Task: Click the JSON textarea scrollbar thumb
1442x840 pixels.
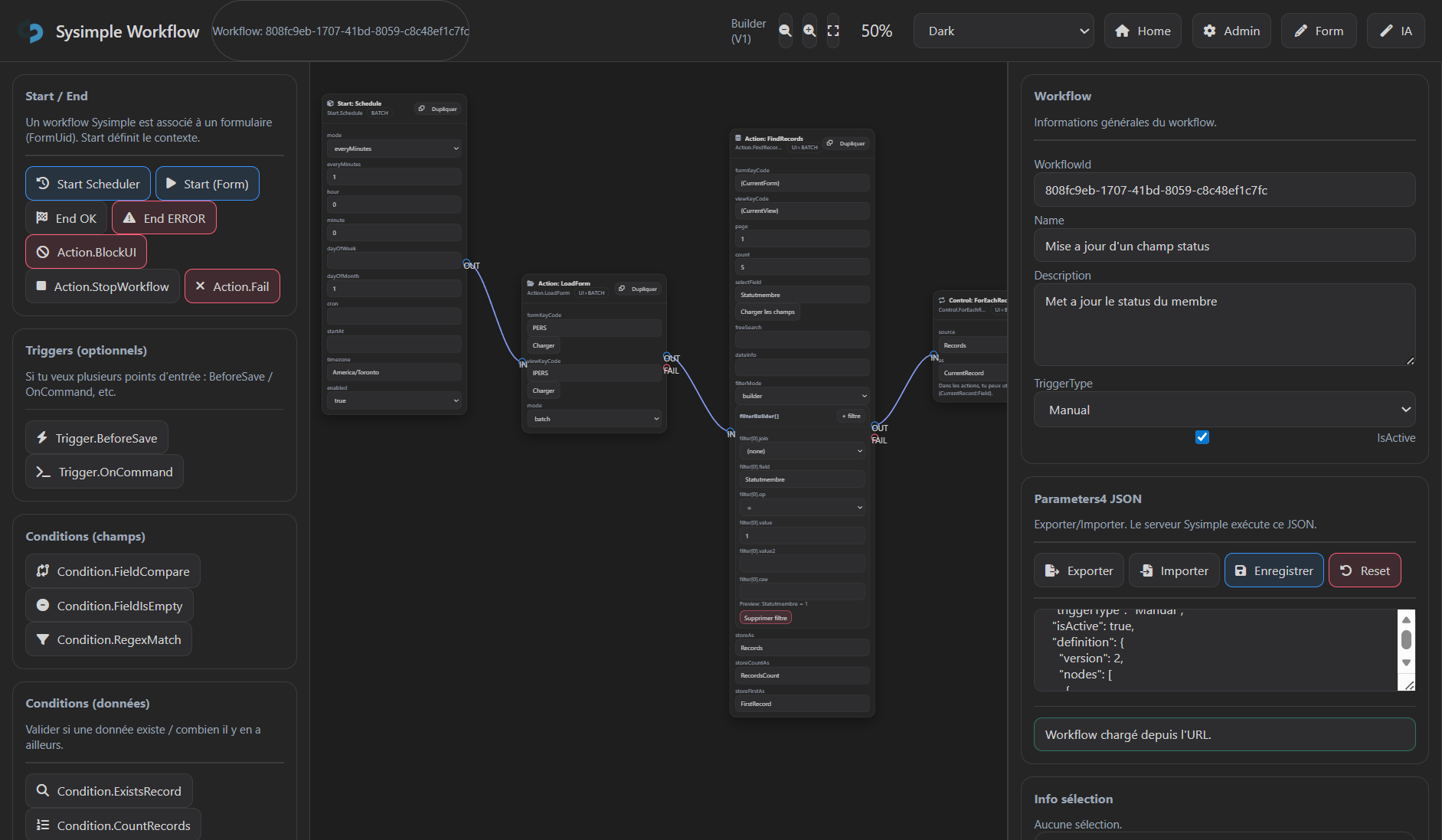Action: [x=1406, y=639]
